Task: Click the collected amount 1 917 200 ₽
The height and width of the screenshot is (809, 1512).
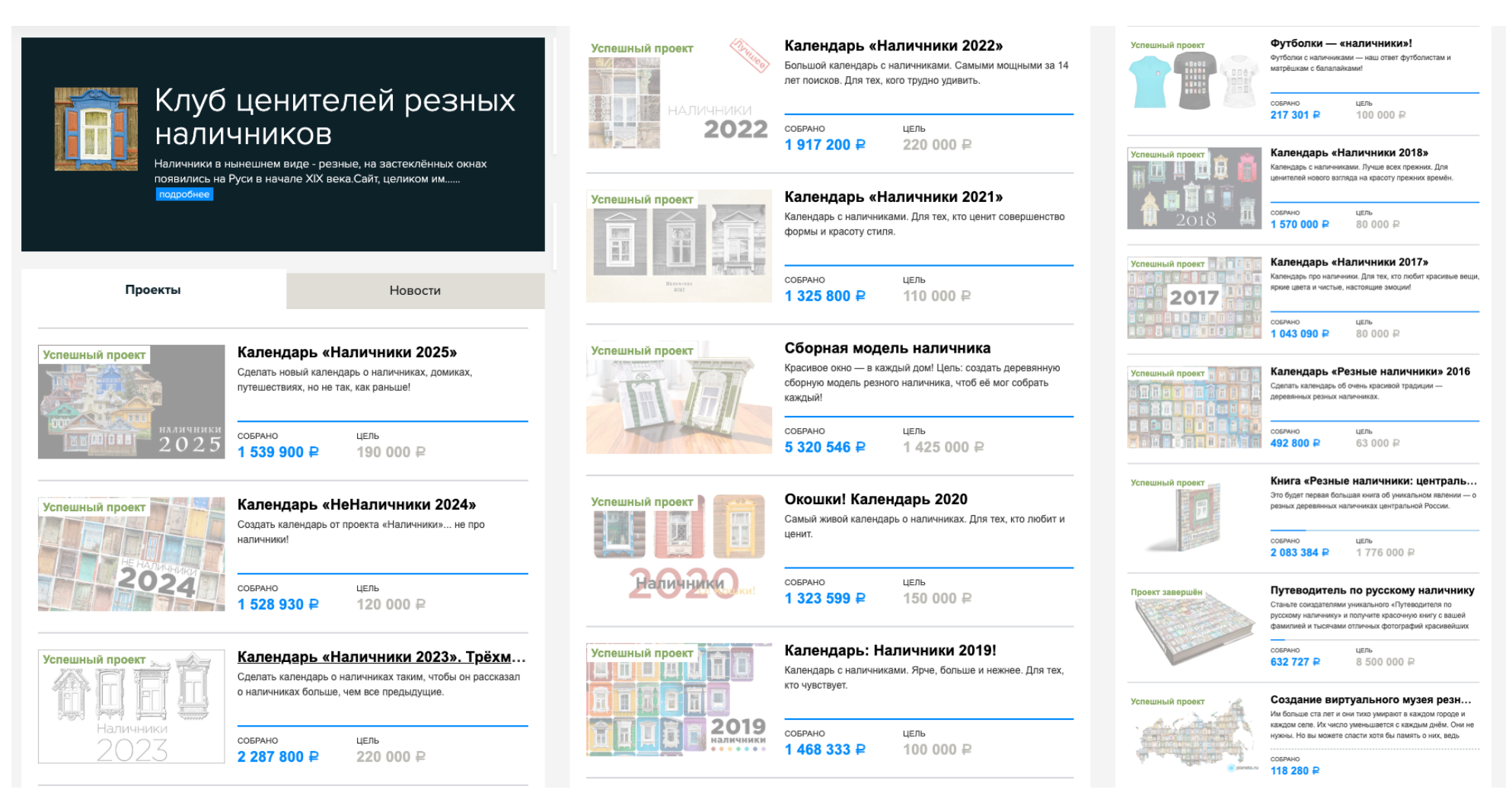Action: point(825,145)
